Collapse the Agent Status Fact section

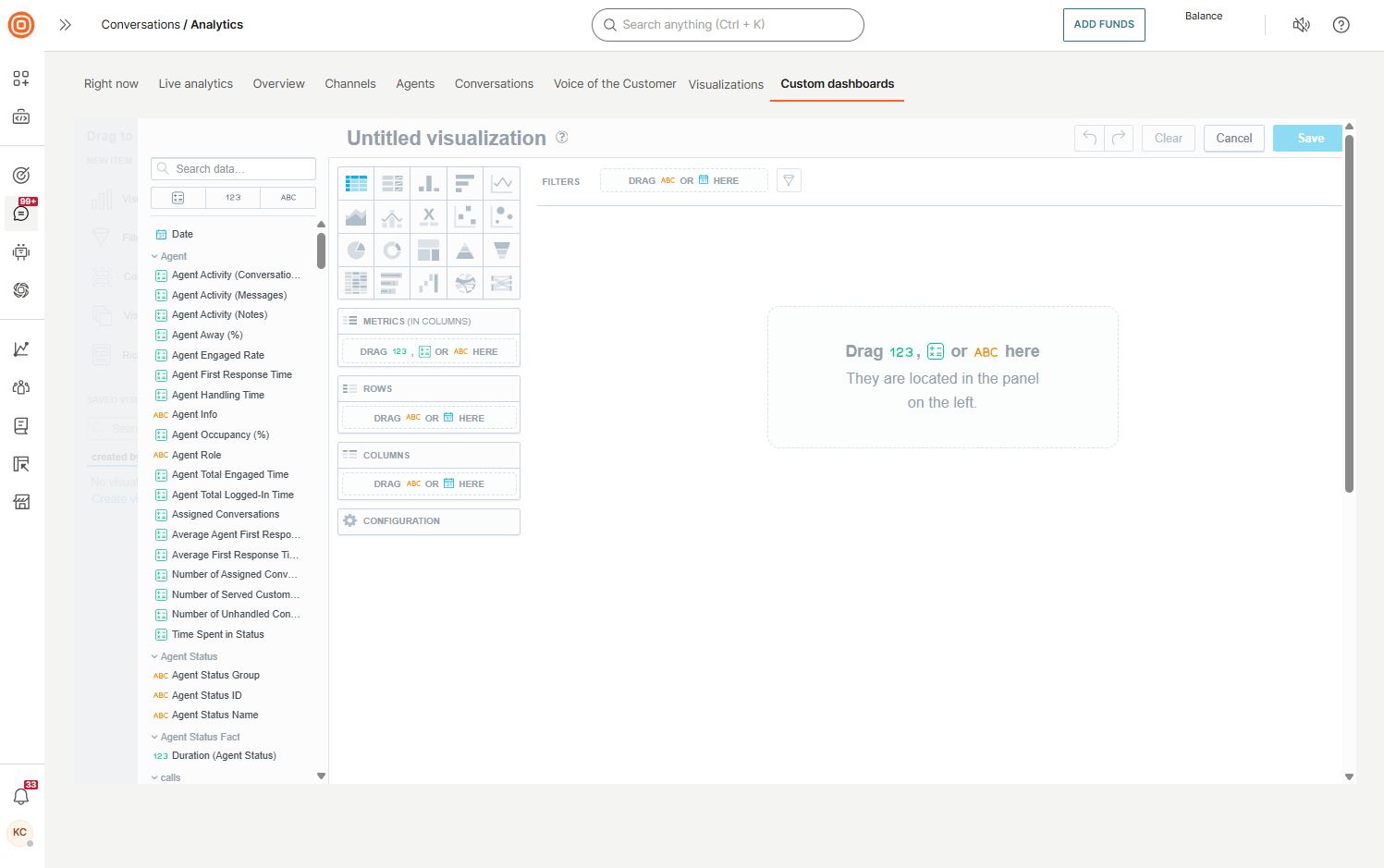154,736
